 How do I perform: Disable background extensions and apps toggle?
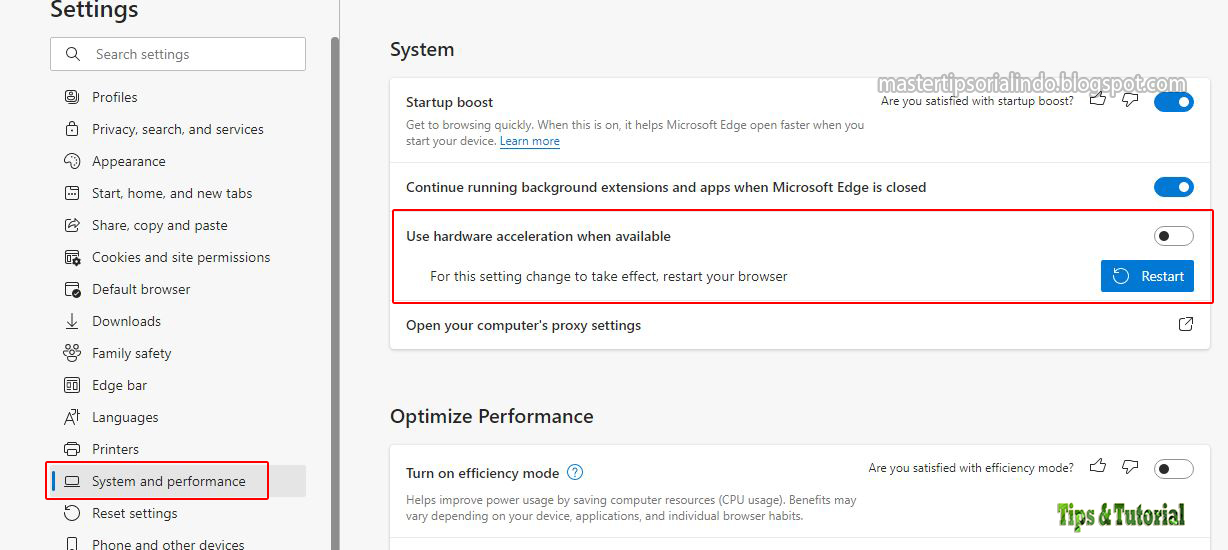1173,187
